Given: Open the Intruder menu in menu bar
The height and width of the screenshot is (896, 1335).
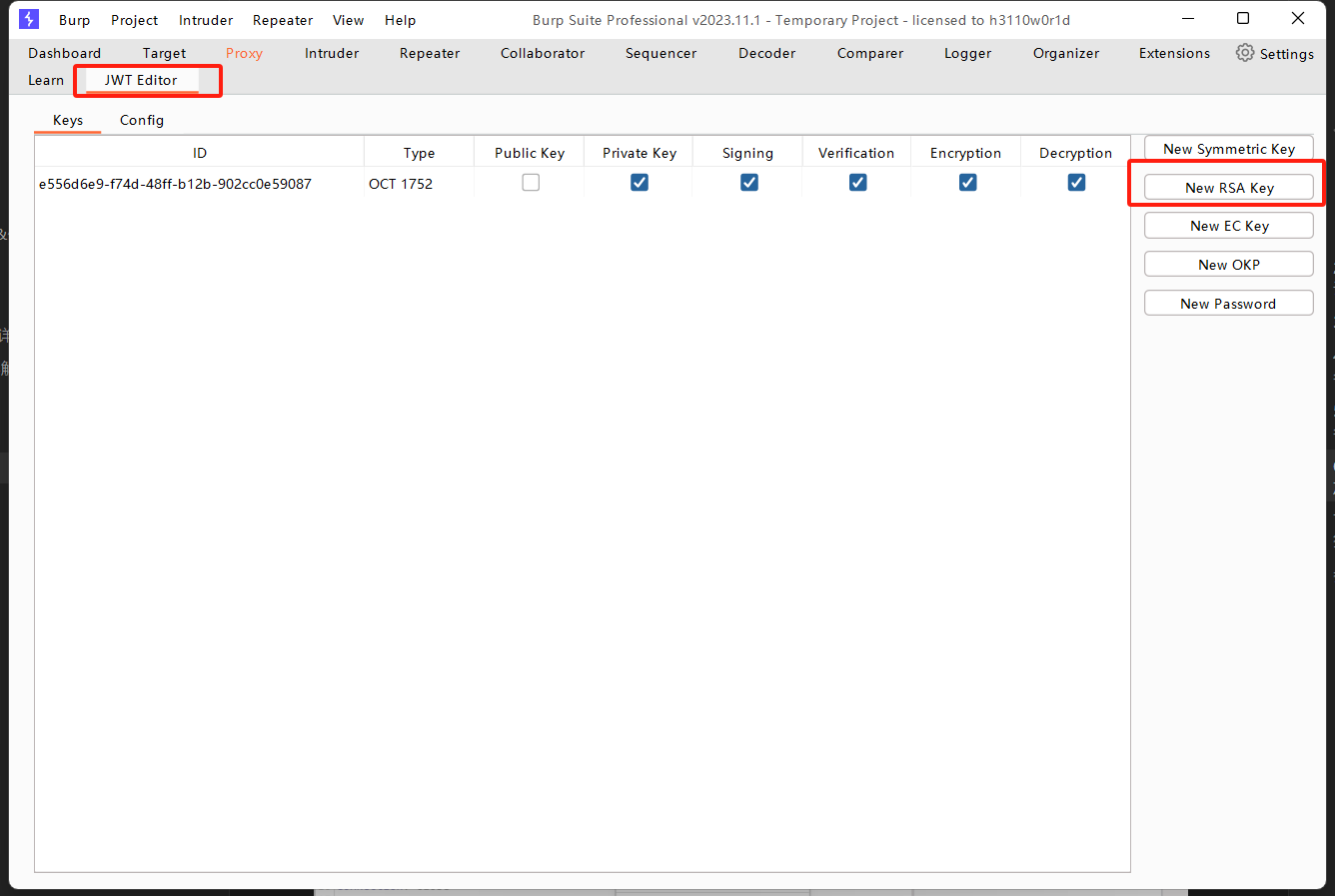Looking at the screenshot, I should point(206,20).
